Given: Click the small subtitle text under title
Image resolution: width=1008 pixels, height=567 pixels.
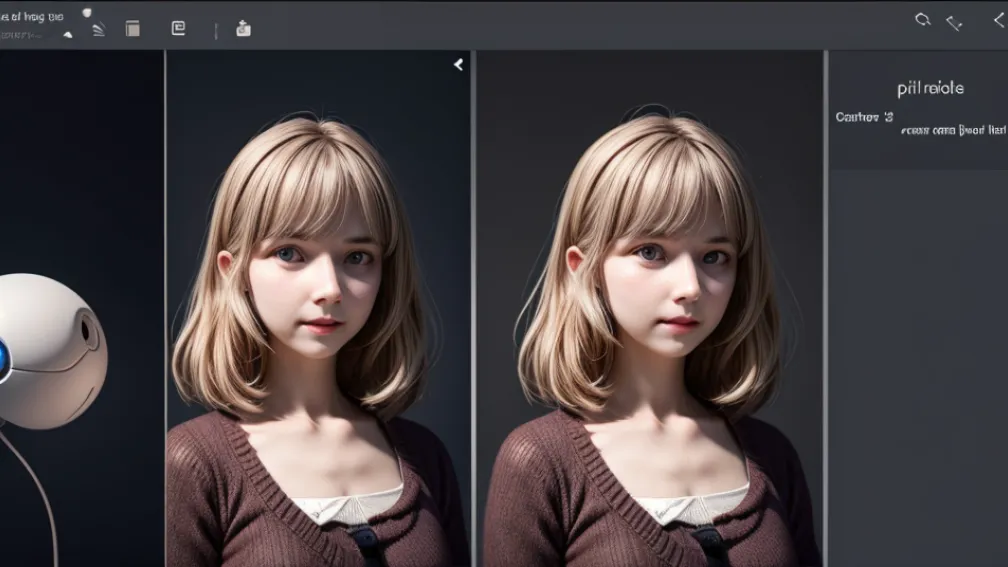Looking at the screenshot, I should click(18, 35).
